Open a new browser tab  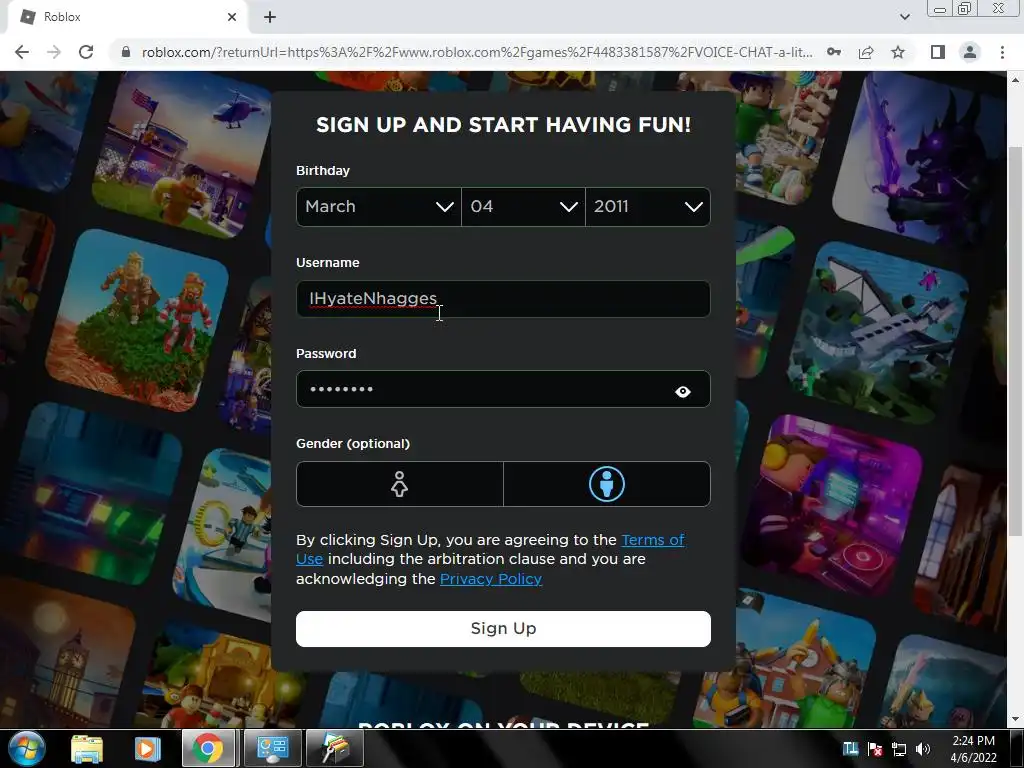pos(270,17)
